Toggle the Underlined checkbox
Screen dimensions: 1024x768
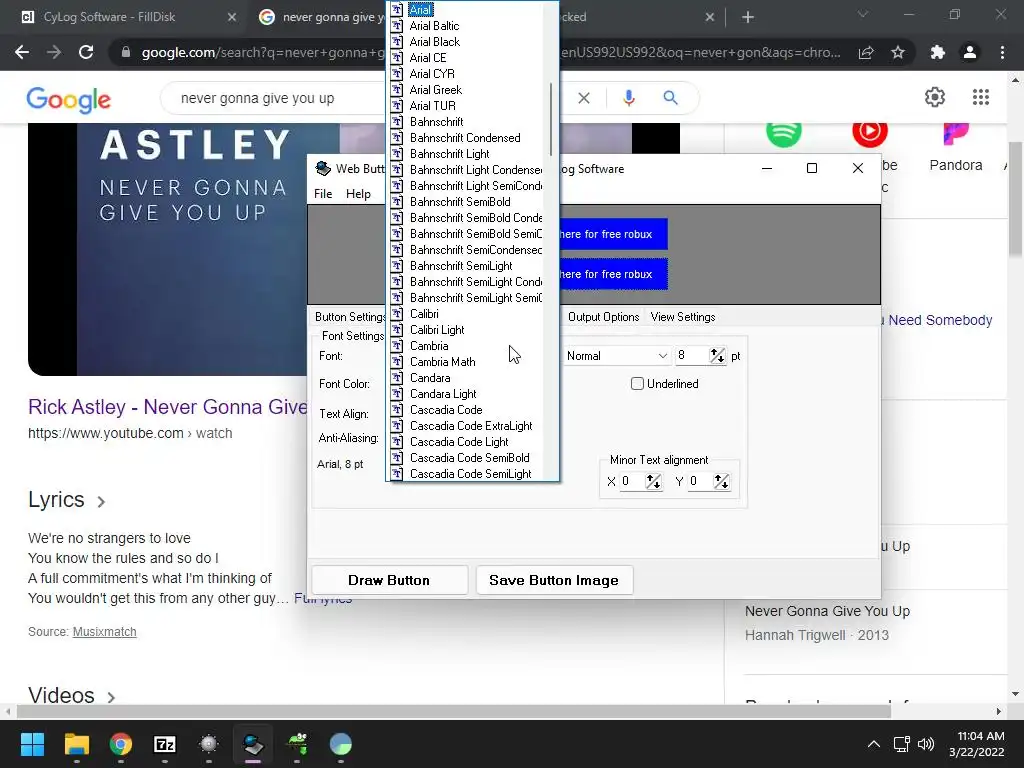(x=637, y=384)
